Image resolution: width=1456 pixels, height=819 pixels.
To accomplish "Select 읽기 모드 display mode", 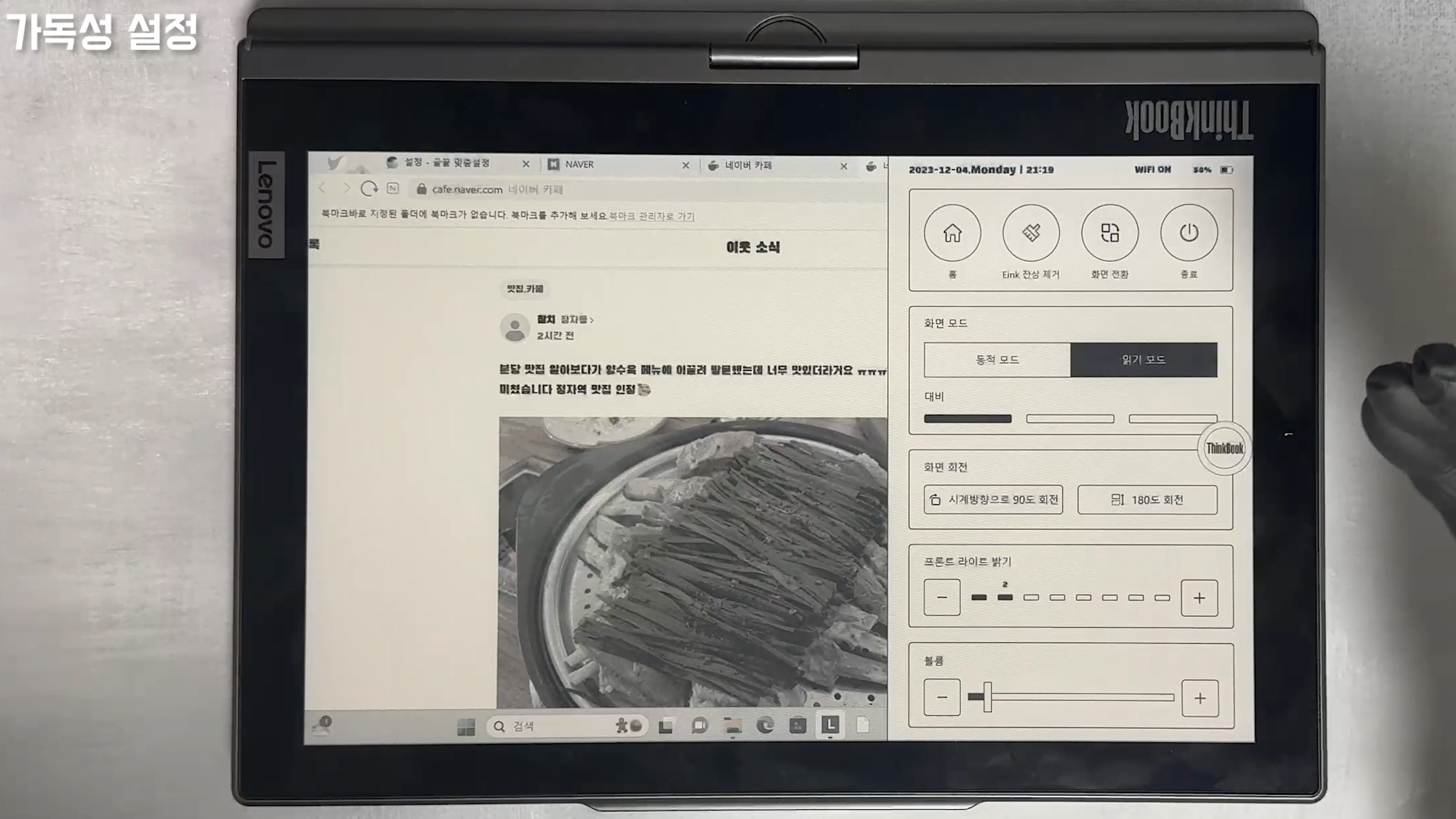I will pyautogui.click(x=1143, y=359).
